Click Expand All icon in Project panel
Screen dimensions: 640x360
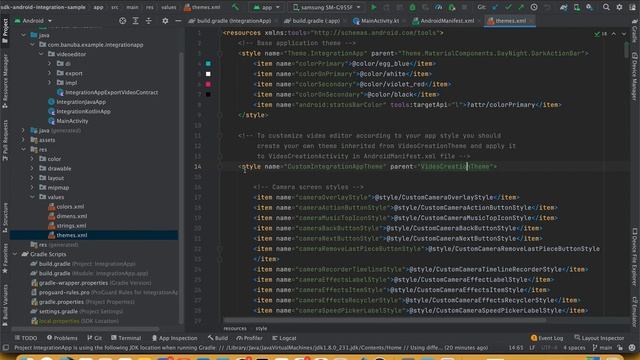(x=136, y=20)
